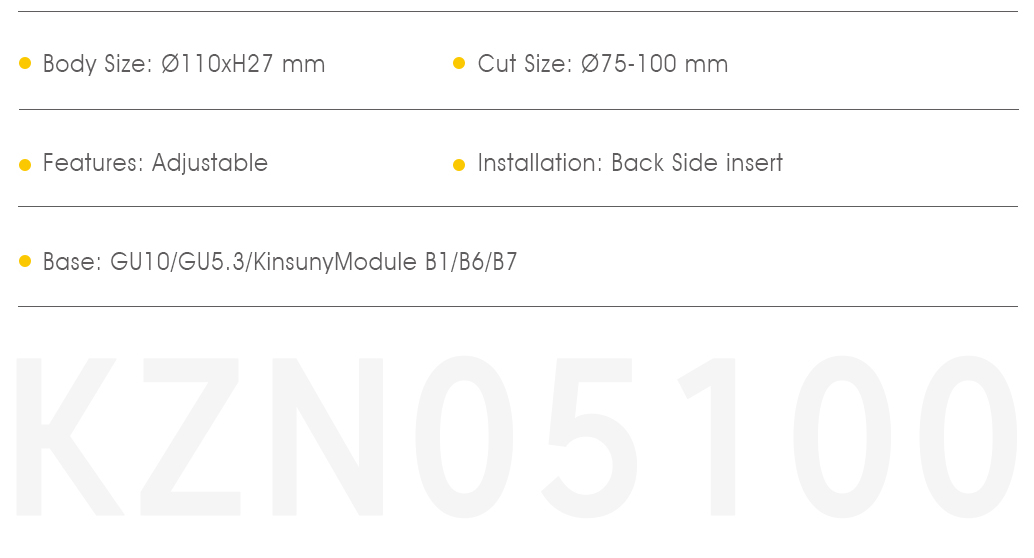This screenshot has height=558, width=1034.
Task: Click the large watermark letter N
Action: (x=328, y=437)
